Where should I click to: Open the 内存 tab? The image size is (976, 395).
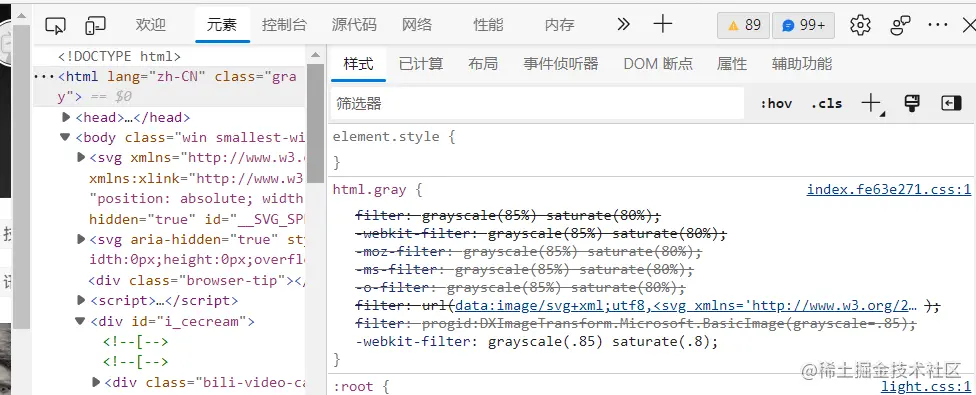[x=559, y=24]
